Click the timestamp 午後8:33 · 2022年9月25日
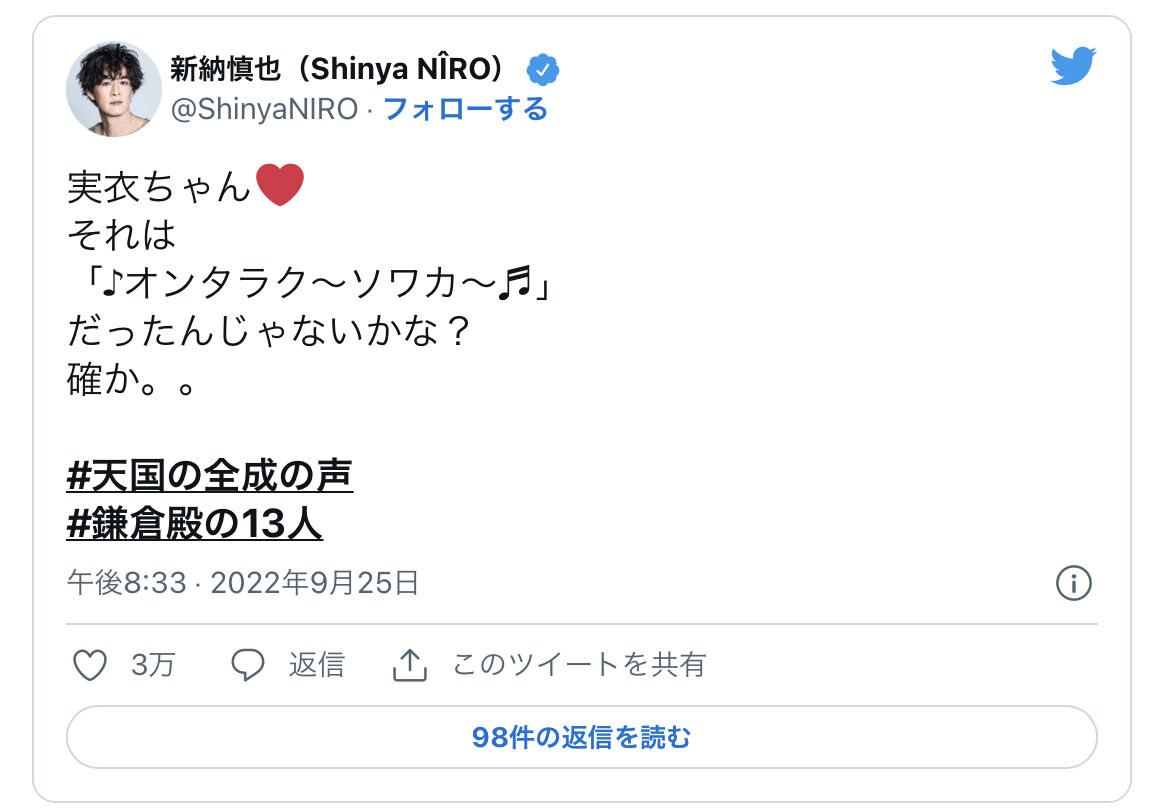1167x812 pixels. pyautogui.click(x=242, y=583)
